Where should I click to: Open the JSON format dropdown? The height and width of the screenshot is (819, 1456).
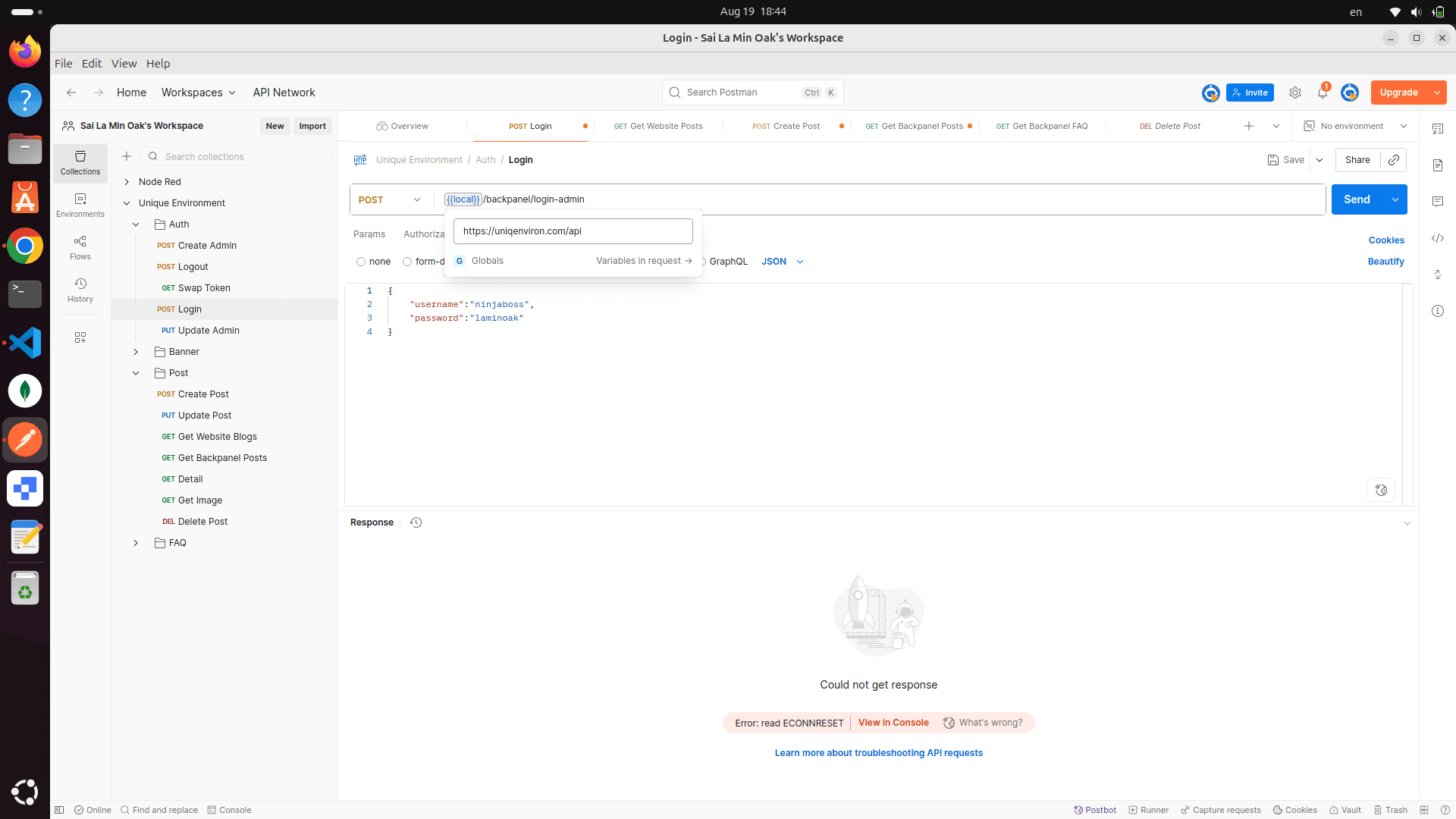point(783,262)
